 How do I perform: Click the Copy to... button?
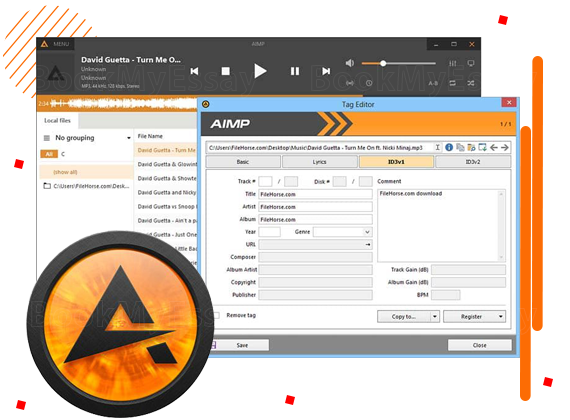(404, 317)
